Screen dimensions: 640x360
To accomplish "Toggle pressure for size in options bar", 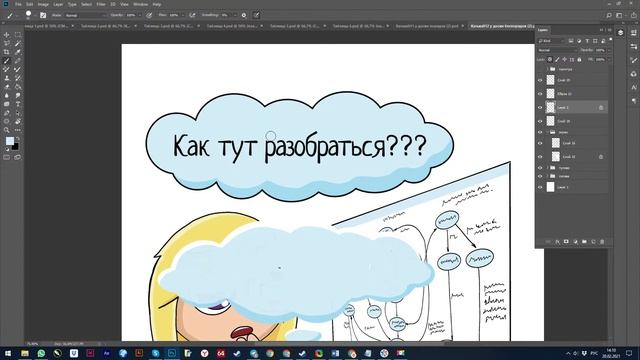I will coord(256,15).
